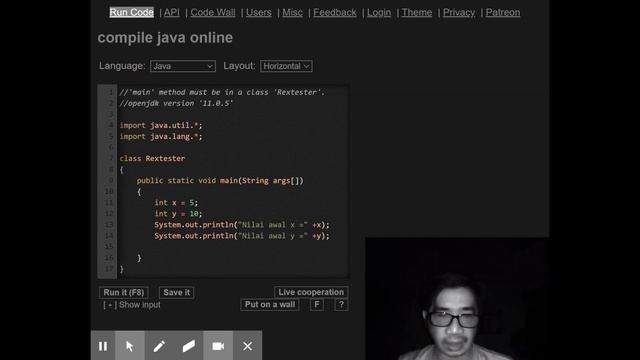Select the pen annotation tool
The height and width of the screenshot is (360, 640).
point(159,346)
